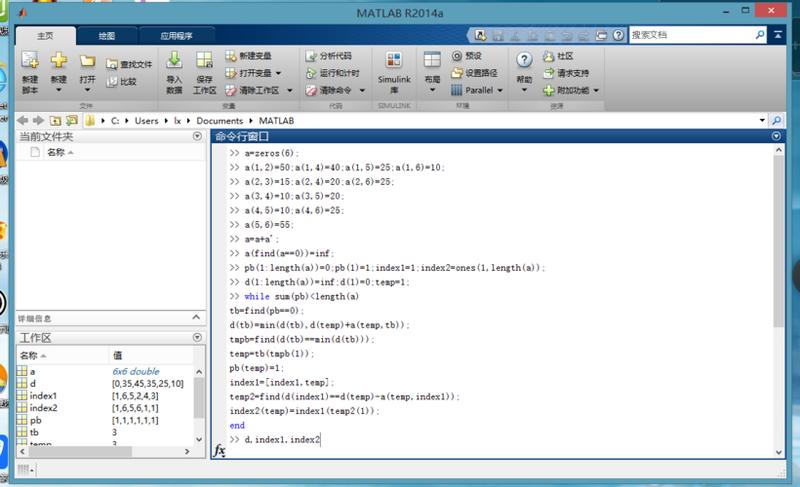The height and width of the screenshot is (487, 800).
Task: Switch to the 绘图 (Plots) tab
Action: 107,36
